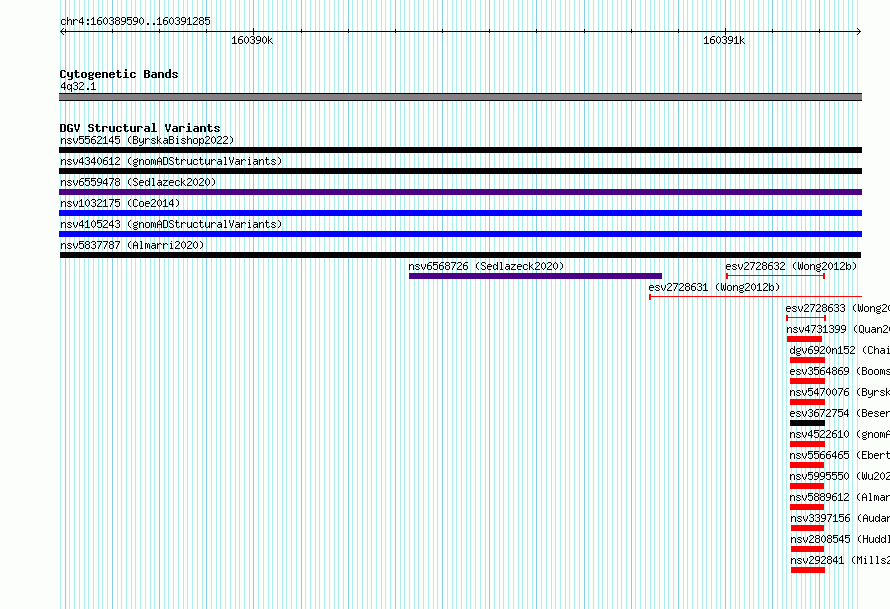Select the nsv6568726 (Sedlazeck2020) label
The width and height of the screenshot is (890, 609).
coord(486,266)
